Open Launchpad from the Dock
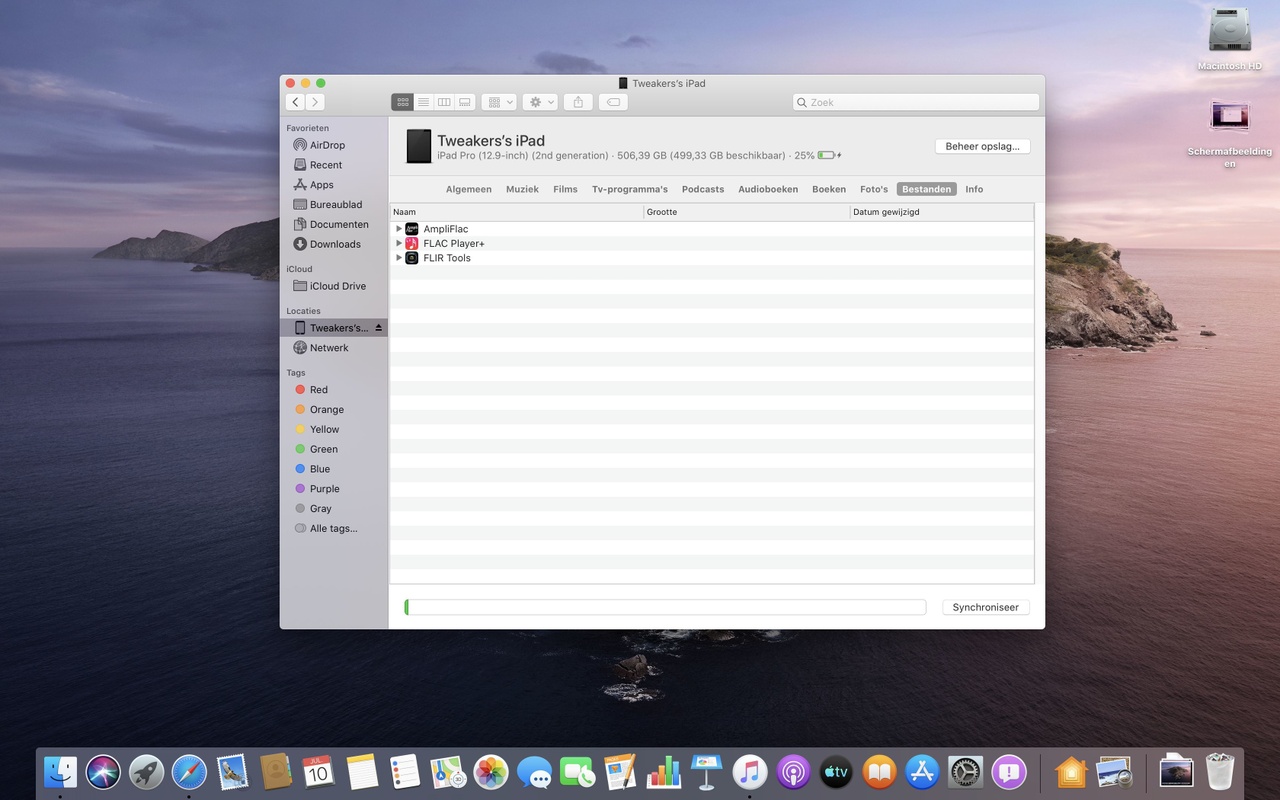Image resolution: width=1280 pixels, height=800 pixels. (146, 772)
